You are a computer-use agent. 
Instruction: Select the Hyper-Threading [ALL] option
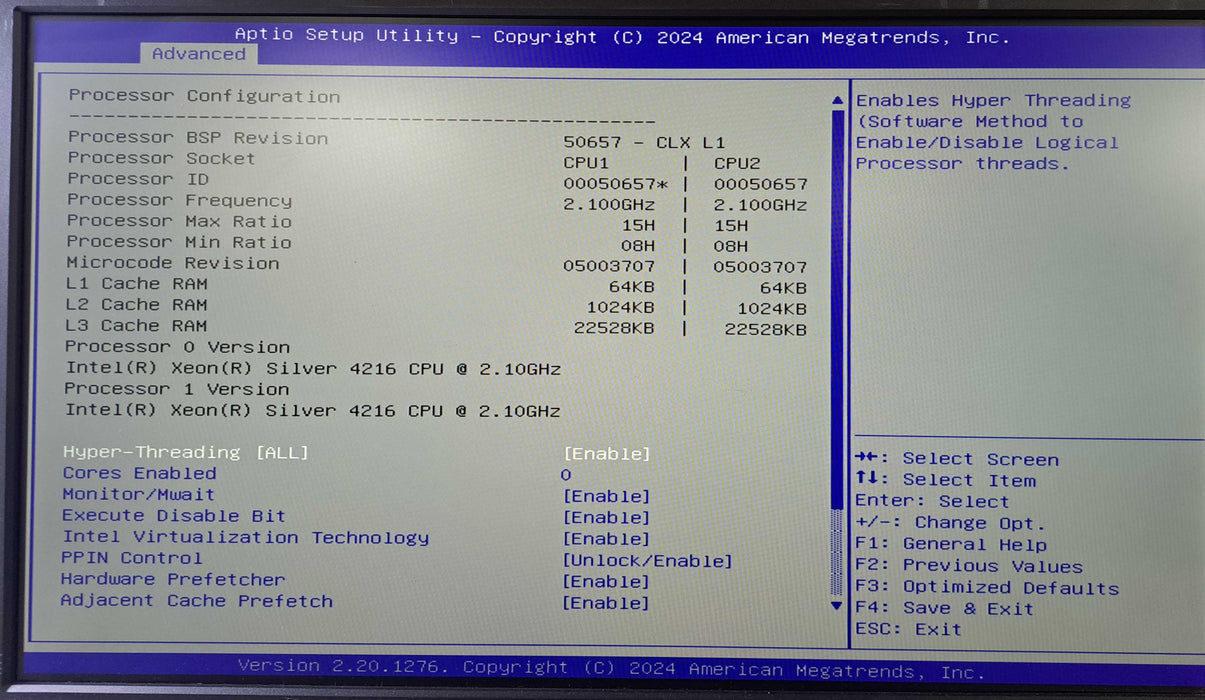(x=185, y=453)
